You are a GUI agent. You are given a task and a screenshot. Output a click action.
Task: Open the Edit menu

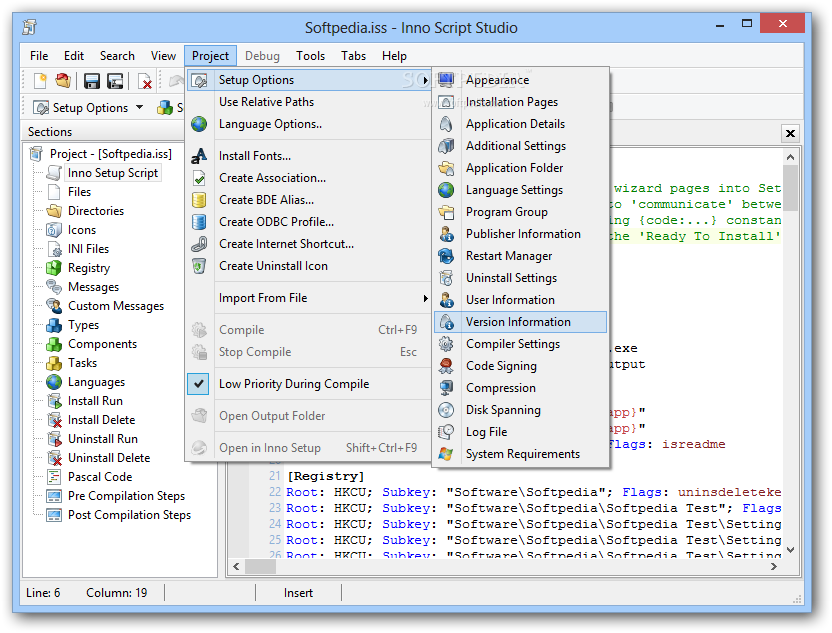pos(74,56)
